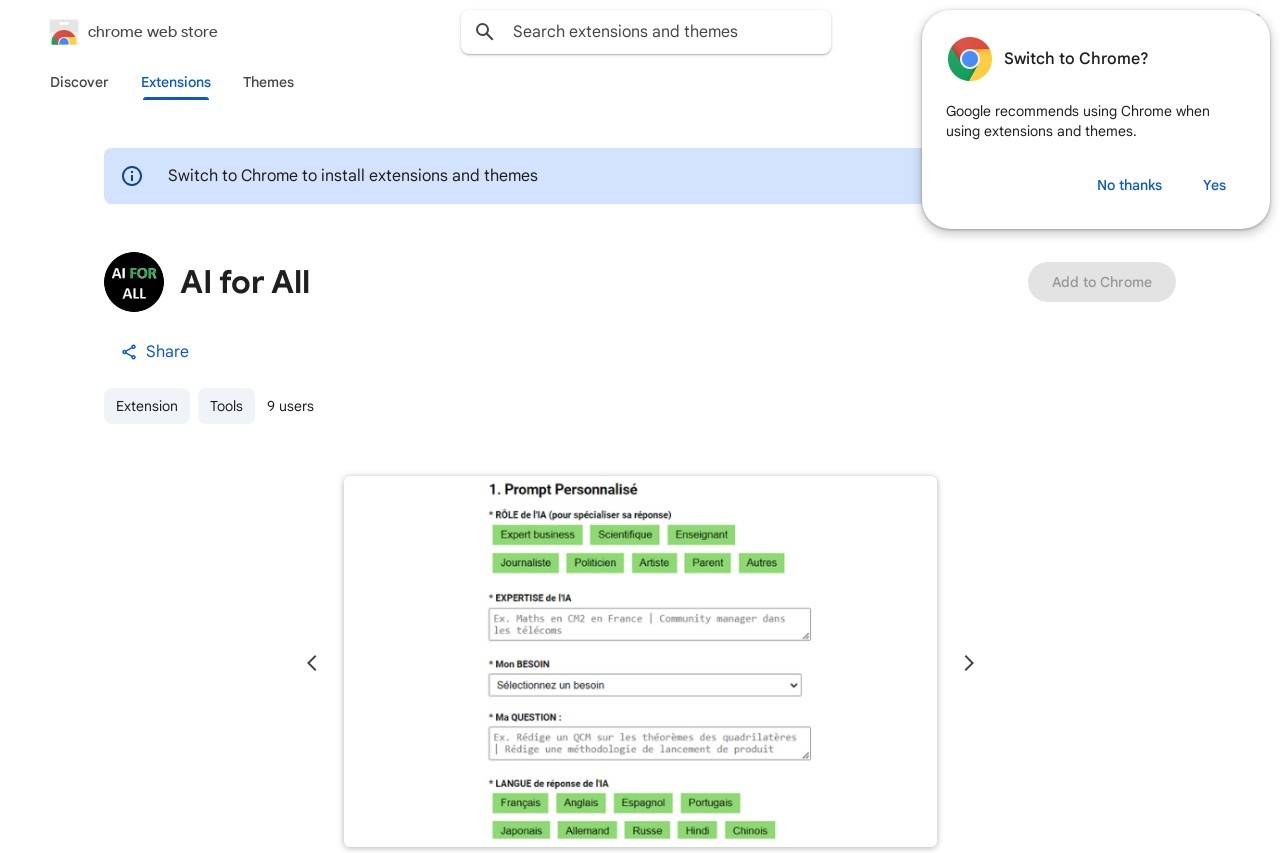Viewport: 1280px width, 853px height.
Task: Click the Add to Chrome button
Action: click(1102, 282)
